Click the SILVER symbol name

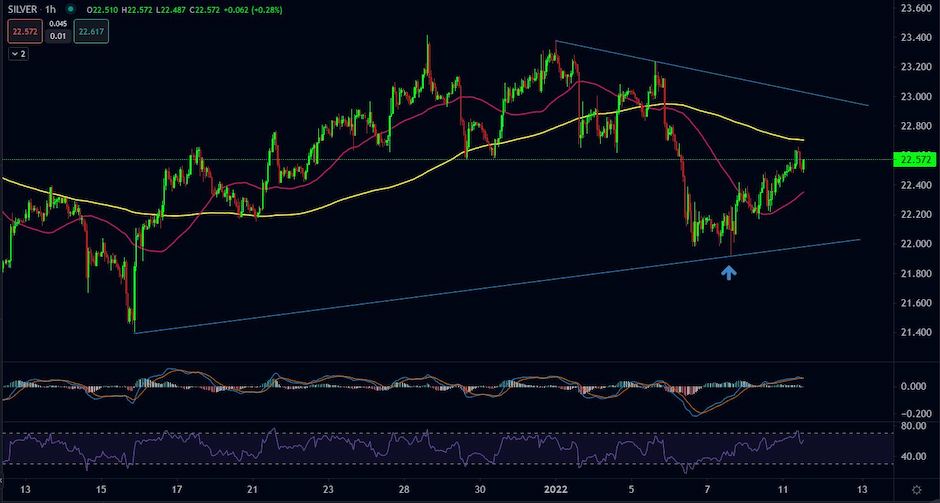[x=24, y=10]
